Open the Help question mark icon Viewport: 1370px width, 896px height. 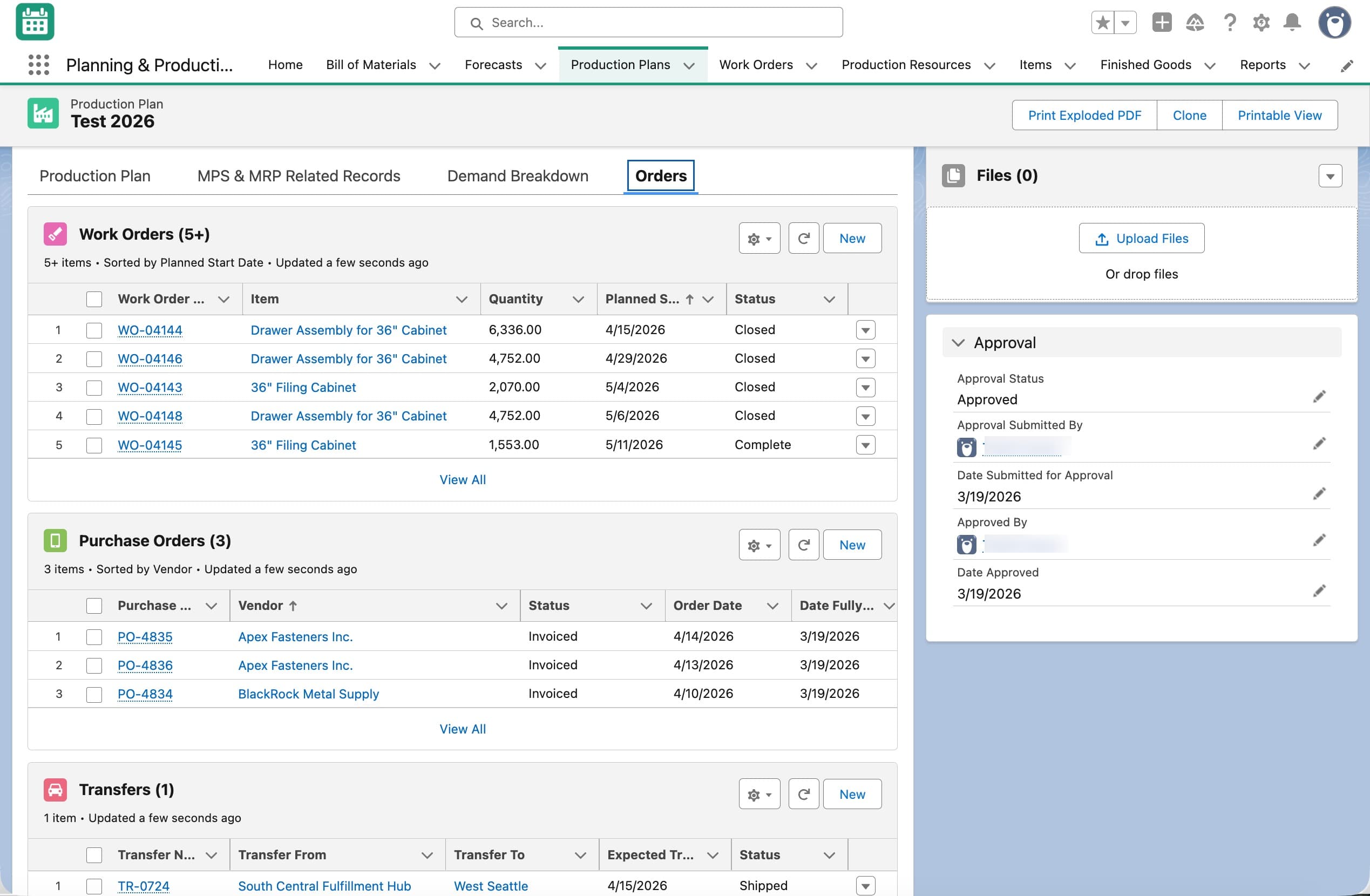click(1230, 23)
